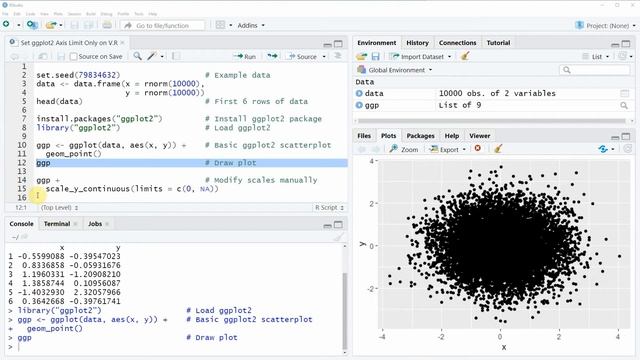
Task: Expand the ggp object details toggle
Action: click(359, 105)
